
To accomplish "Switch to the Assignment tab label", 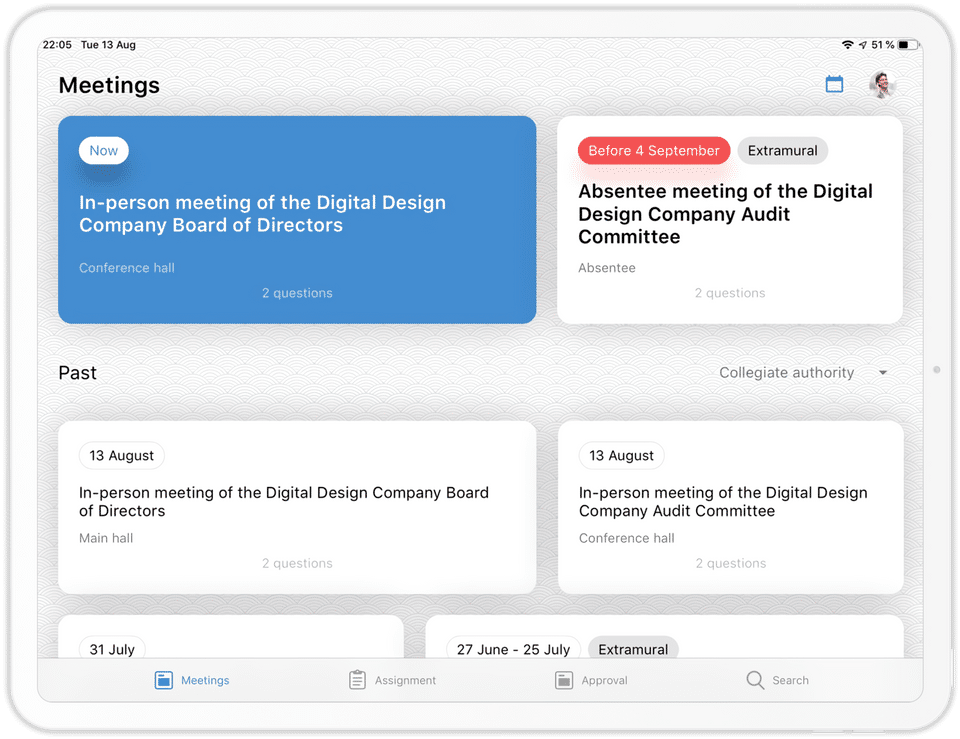I will tap(405, 680).
